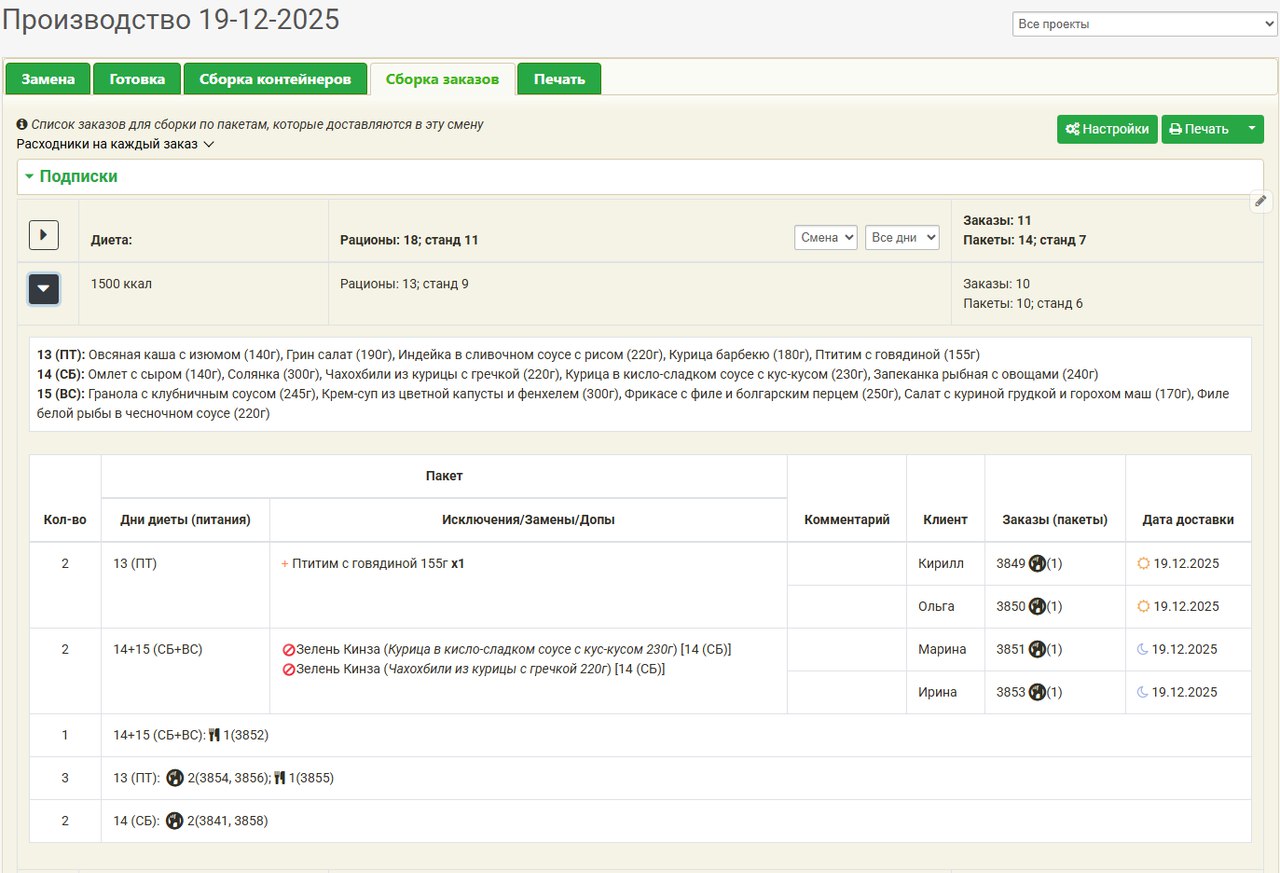Click the package icon next to order 3849
This screenshot has width=1280, height=873.
(1037, 564)
